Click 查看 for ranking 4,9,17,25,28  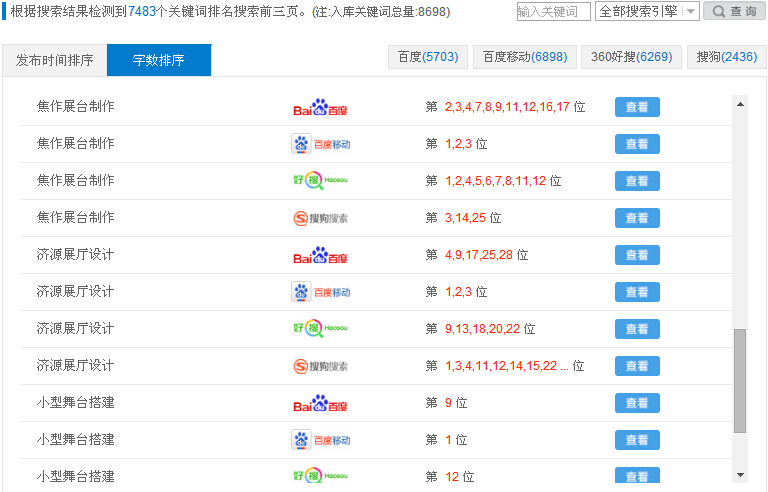(637, 255)
